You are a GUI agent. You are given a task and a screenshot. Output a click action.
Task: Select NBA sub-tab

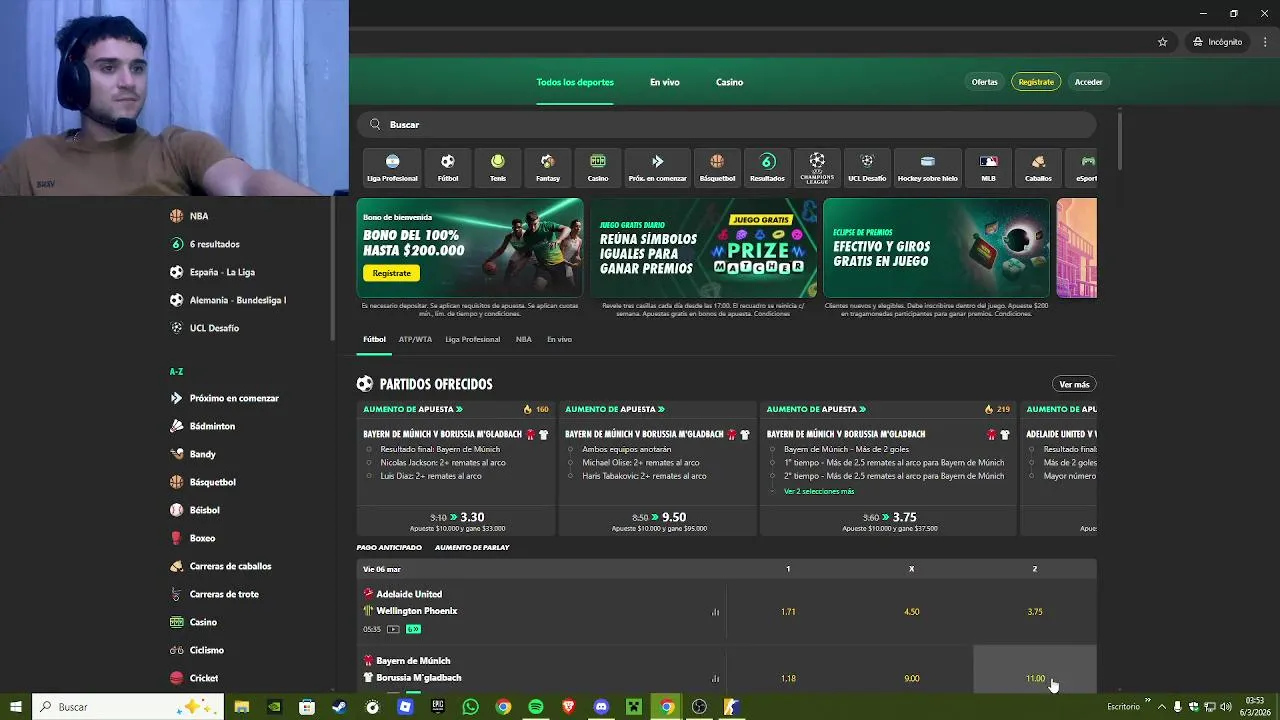[x=523, y=339]
